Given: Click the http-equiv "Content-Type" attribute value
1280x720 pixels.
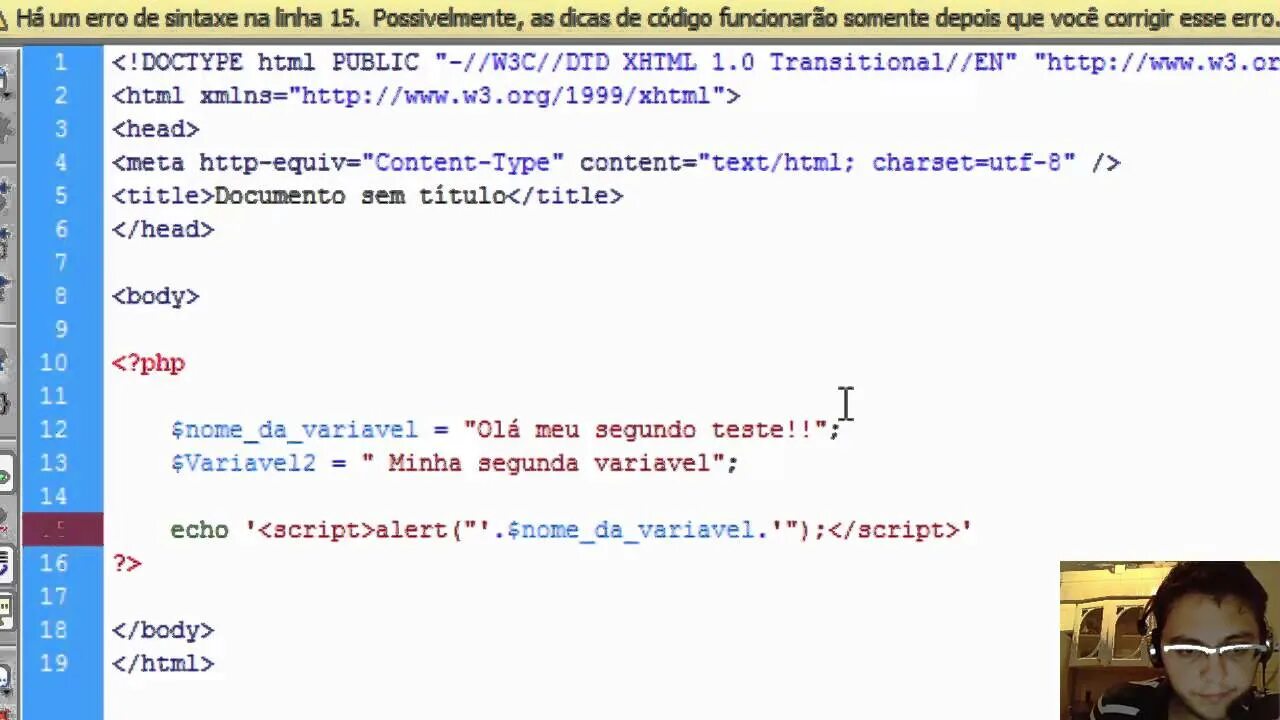Looking at the screenshot, I should (x=463, y=162).
